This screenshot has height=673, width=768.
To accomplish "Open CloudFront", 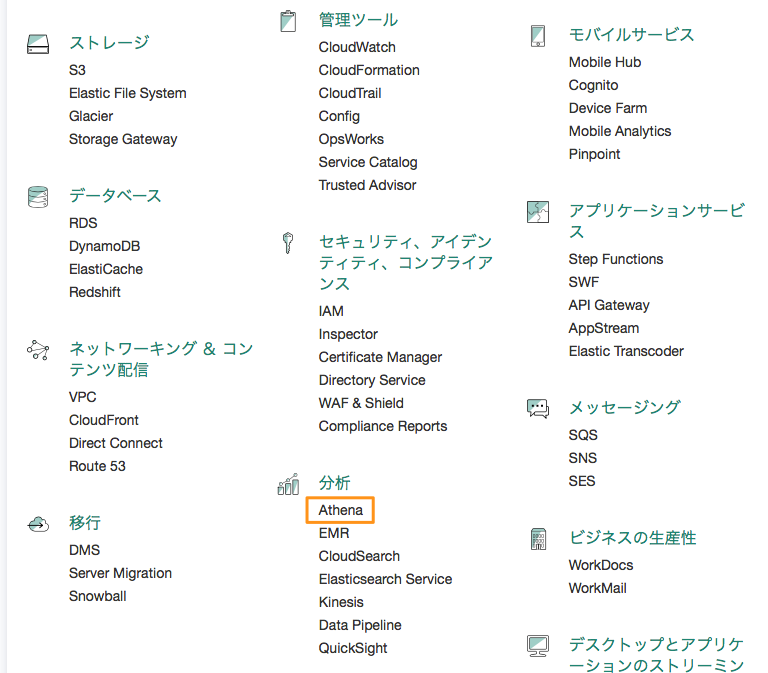I will pos(104,420).
